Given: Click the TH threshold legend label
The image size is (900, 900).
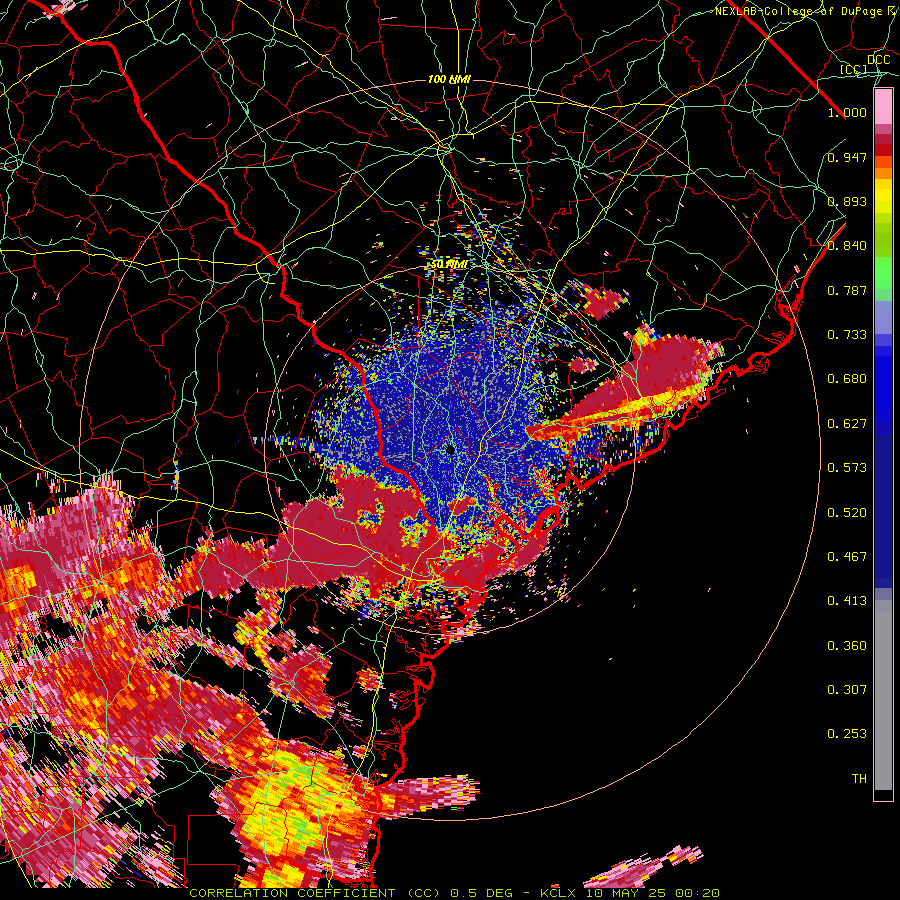Looking at the screenshot, I should [x=859, y=779].
